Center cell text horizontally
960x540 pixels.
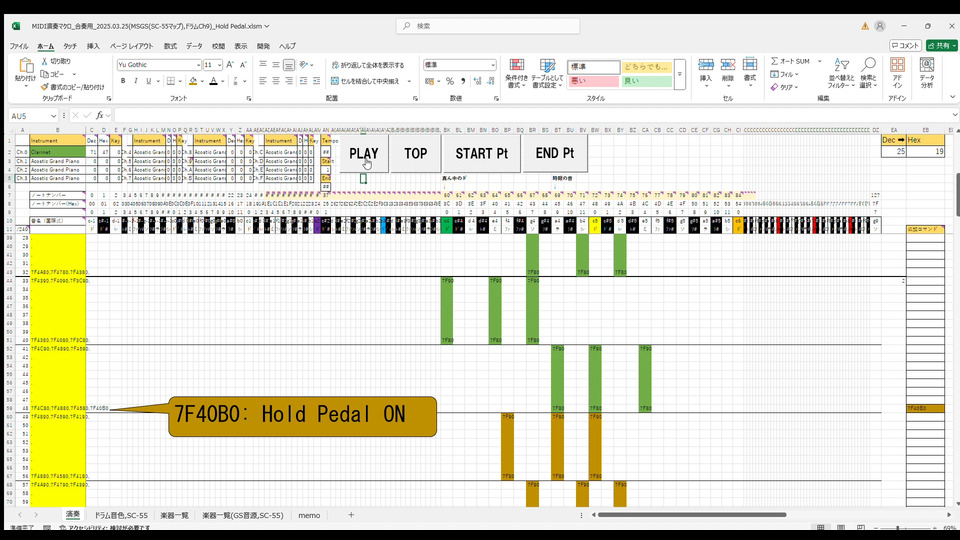[276, 81]
